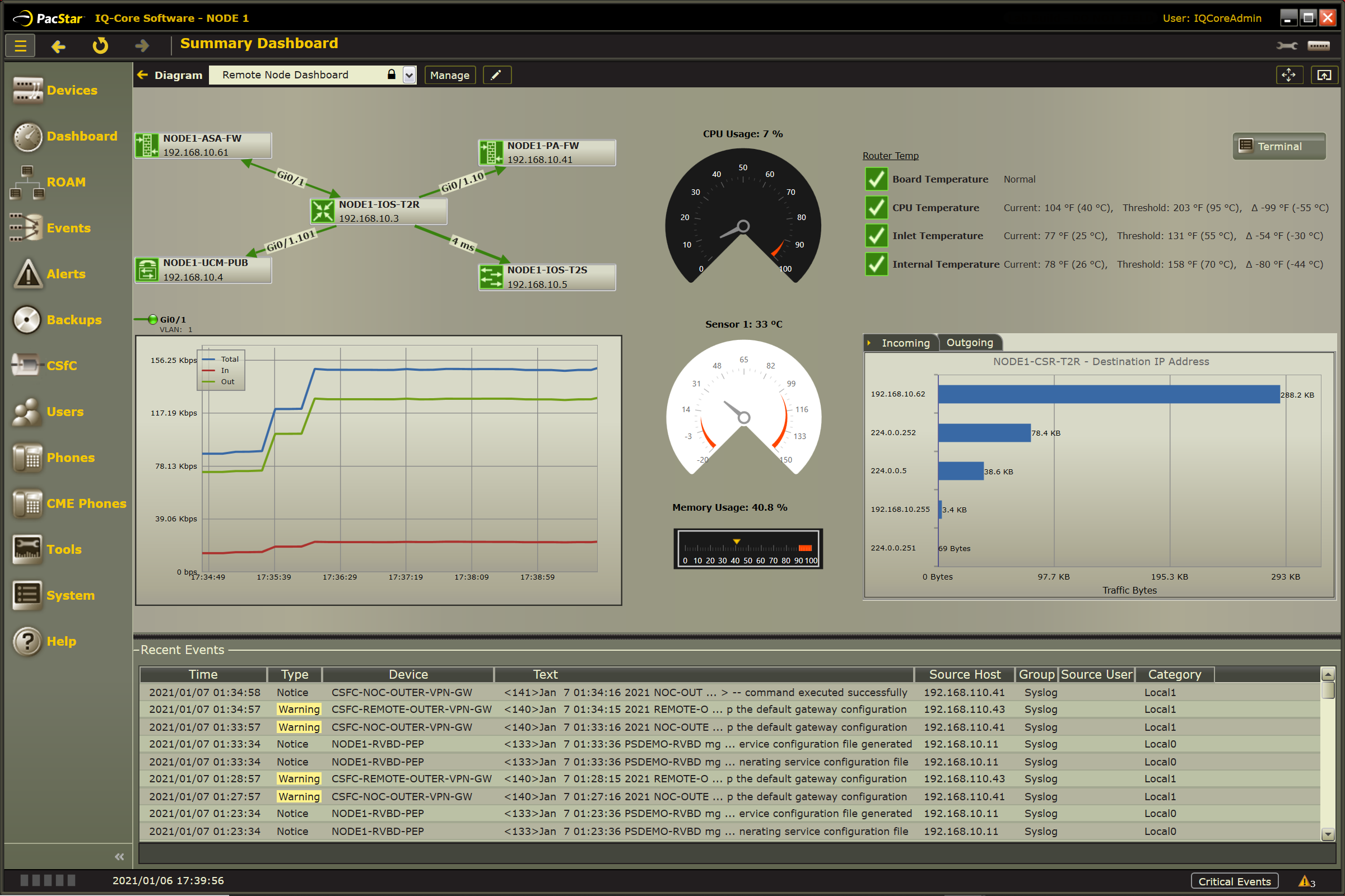Viewport: 1345px width, 896px height.
Task: Click the 4 ms link label
Action: (463, 244)
